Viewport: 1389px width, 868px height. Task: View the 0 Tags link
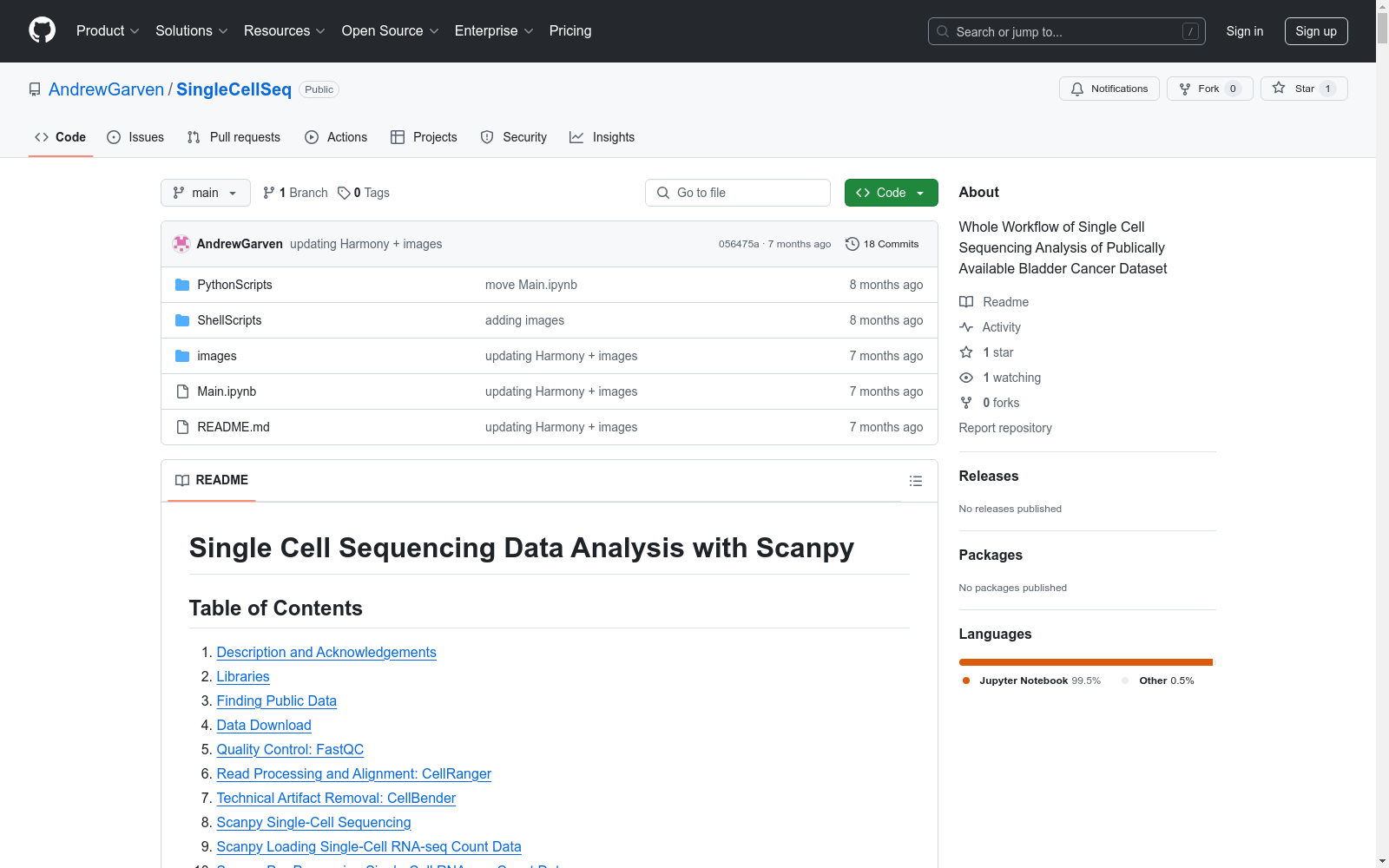point(364,193)
